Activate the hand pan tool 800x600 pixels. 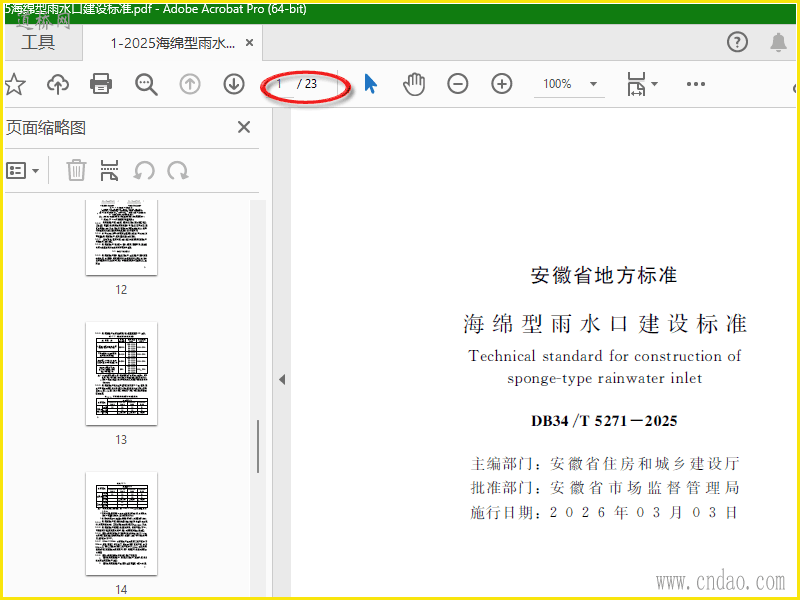[x=414, y=84]
